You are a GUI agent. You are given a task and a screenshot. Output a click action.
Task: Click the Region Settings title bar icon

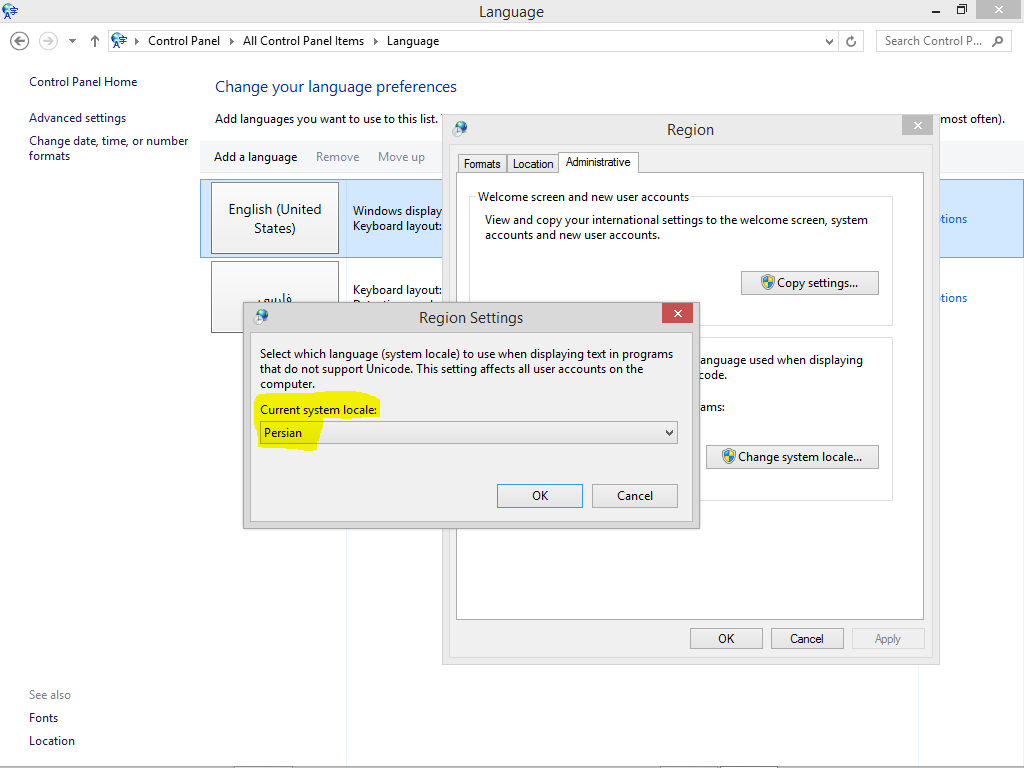pyautogui.click(x=262, y=317)
